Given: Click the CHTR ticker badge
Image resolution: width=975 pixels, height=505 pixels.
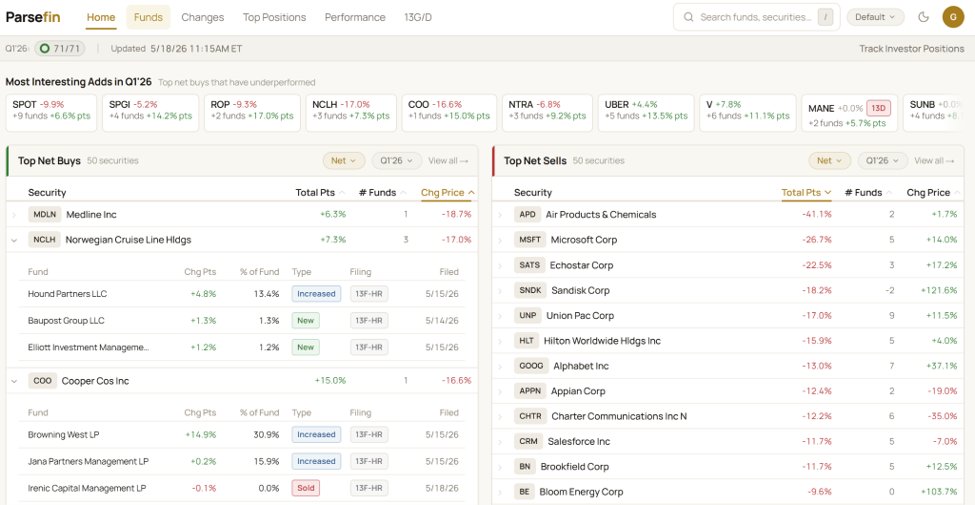Looking at the screenshot, I should tap(530, 416).
